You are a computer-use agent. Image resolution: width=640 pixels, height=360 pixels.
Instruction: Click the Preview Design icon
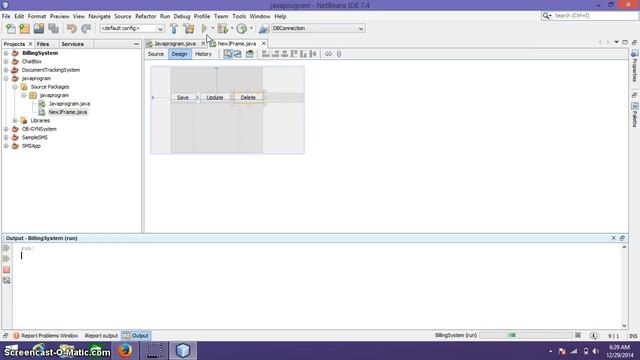pos(249,54)
